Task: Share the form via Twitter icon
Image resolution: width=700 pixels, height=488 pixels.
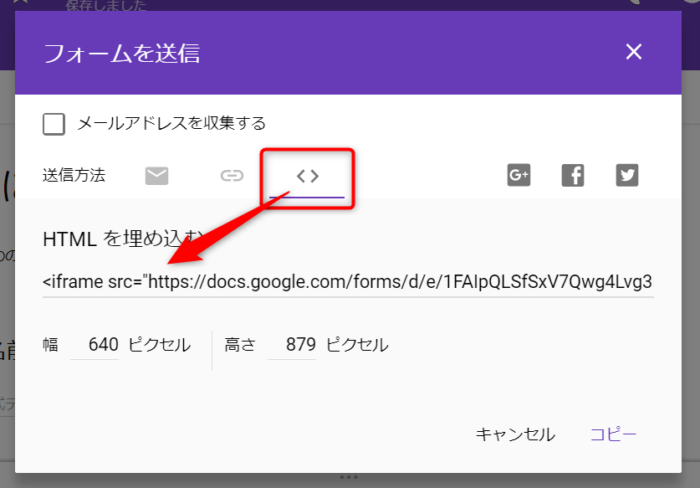Action: [x=627, y=176]
